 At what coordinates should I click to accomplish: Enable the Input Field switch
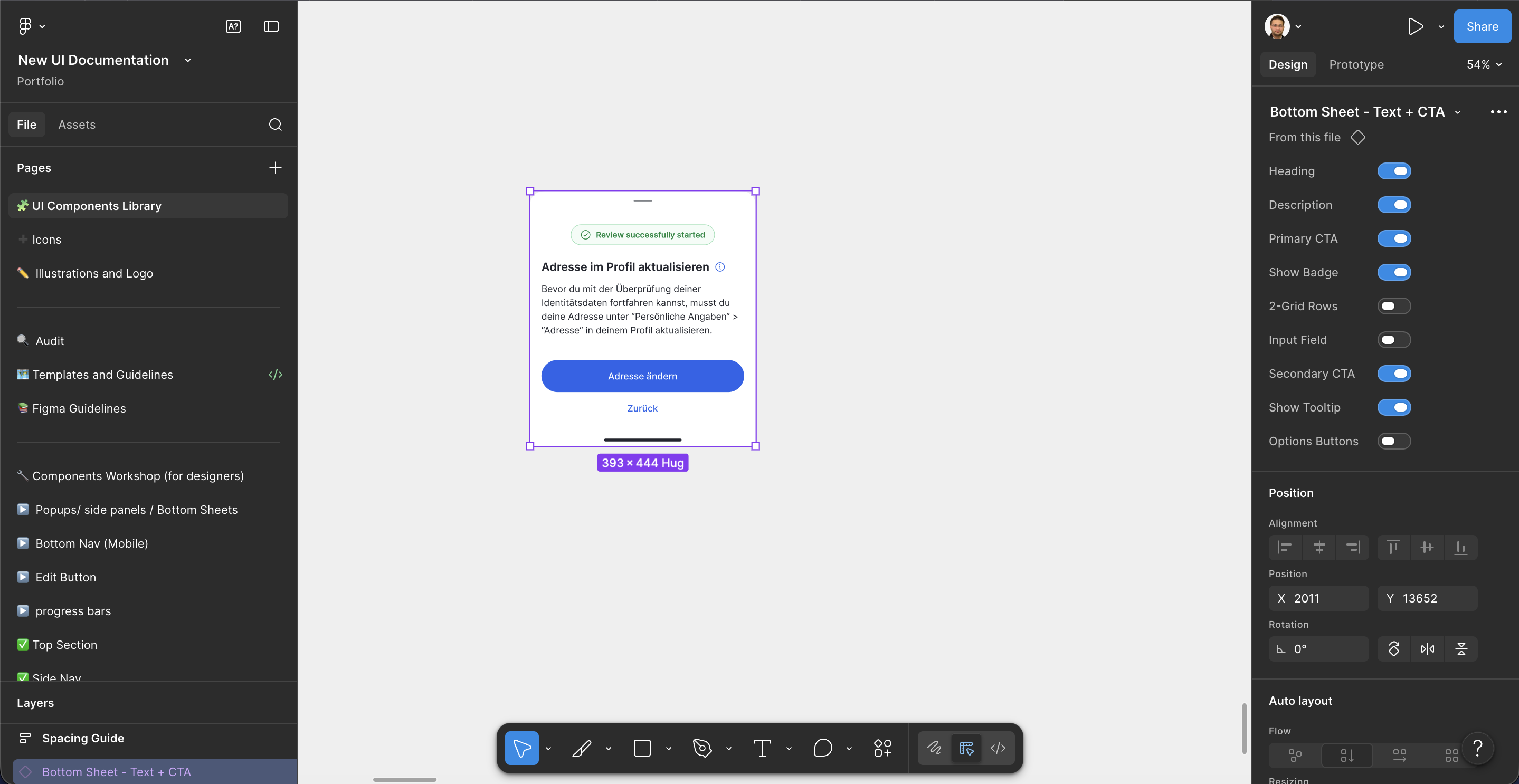(x=1394, y=340)
